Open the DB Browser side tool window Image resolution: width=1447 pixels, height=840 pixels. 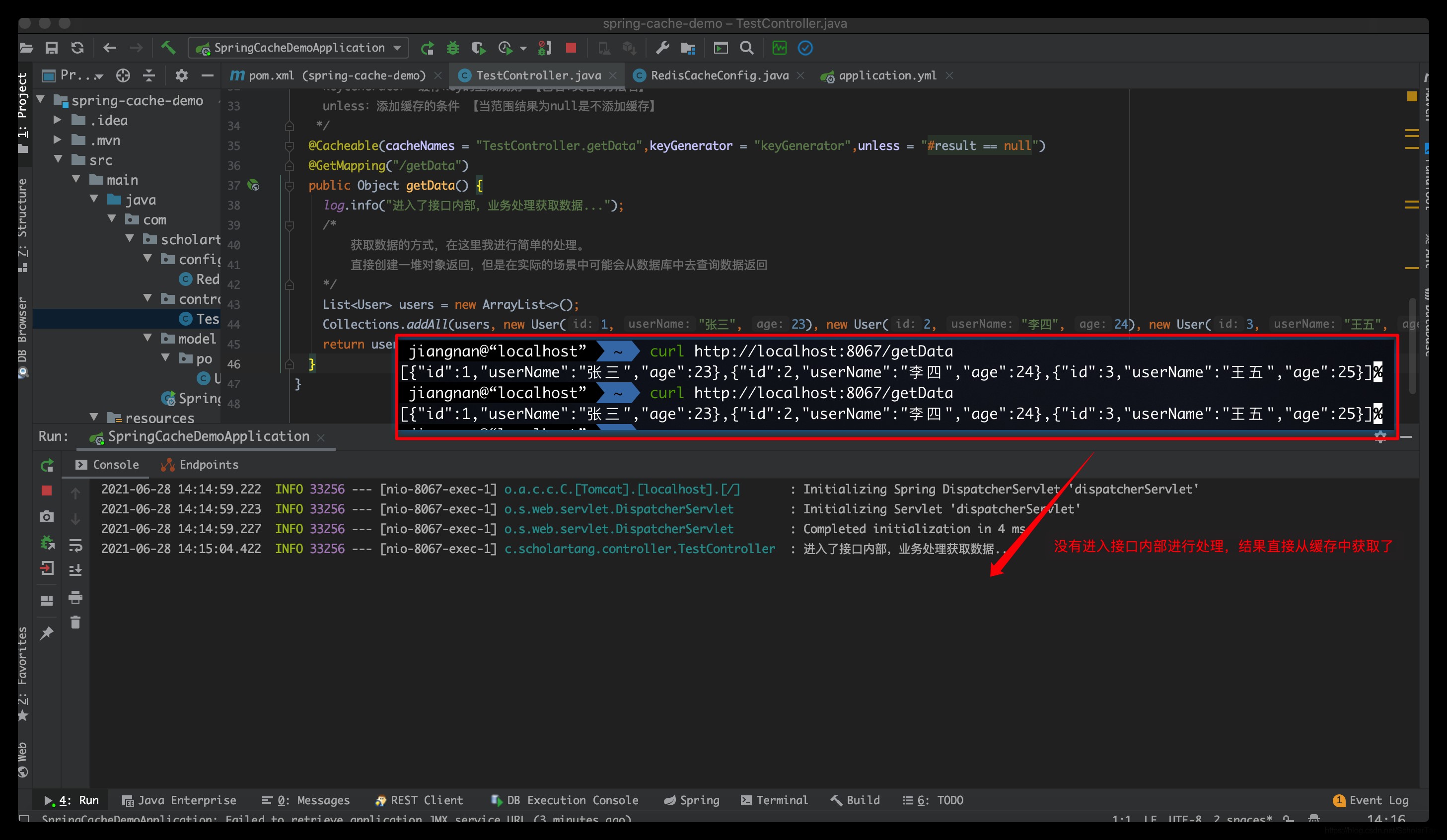[x=22, y=338]
